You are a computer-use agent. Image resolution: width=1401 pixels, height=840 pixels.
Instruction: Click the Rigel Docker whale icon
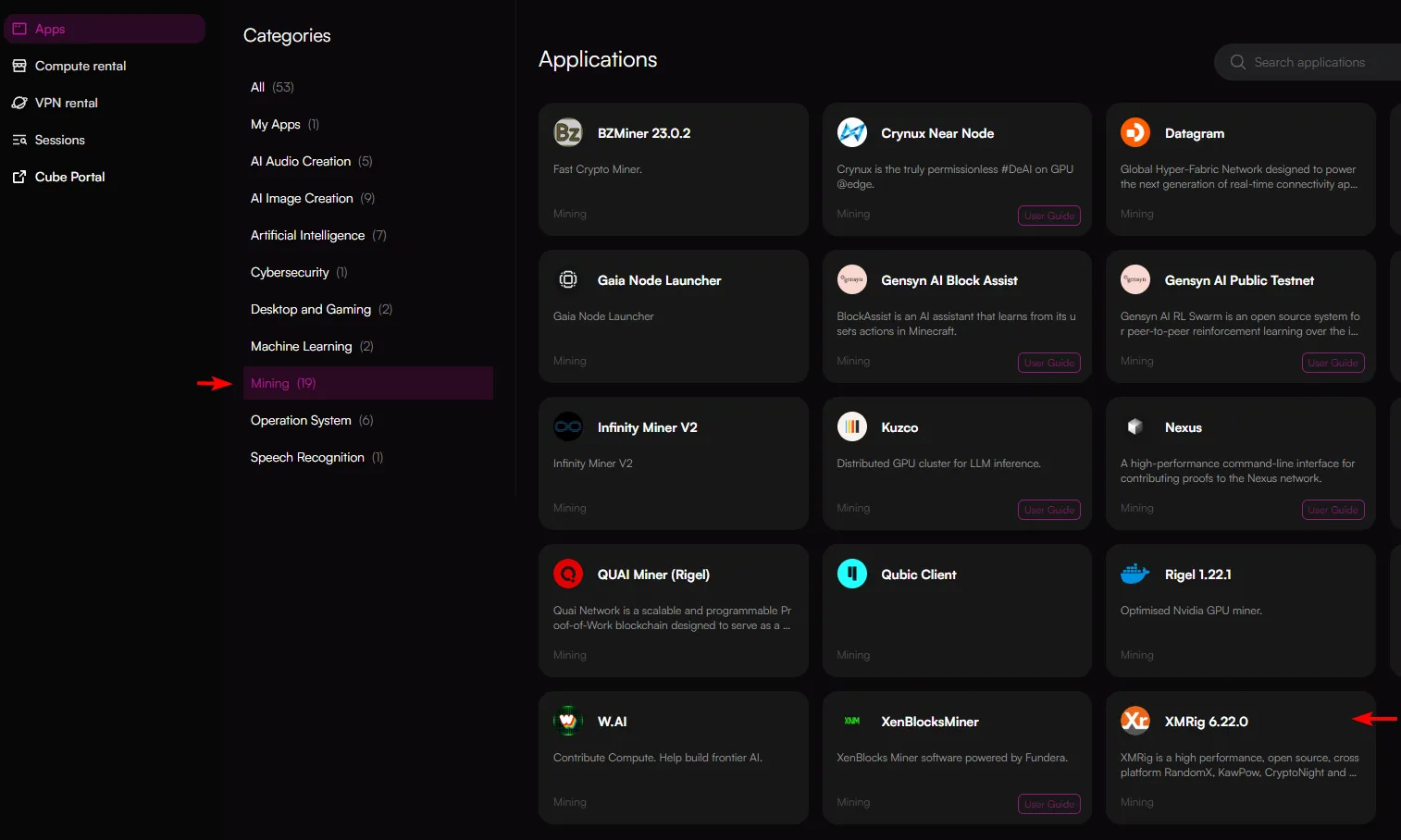1135,574
